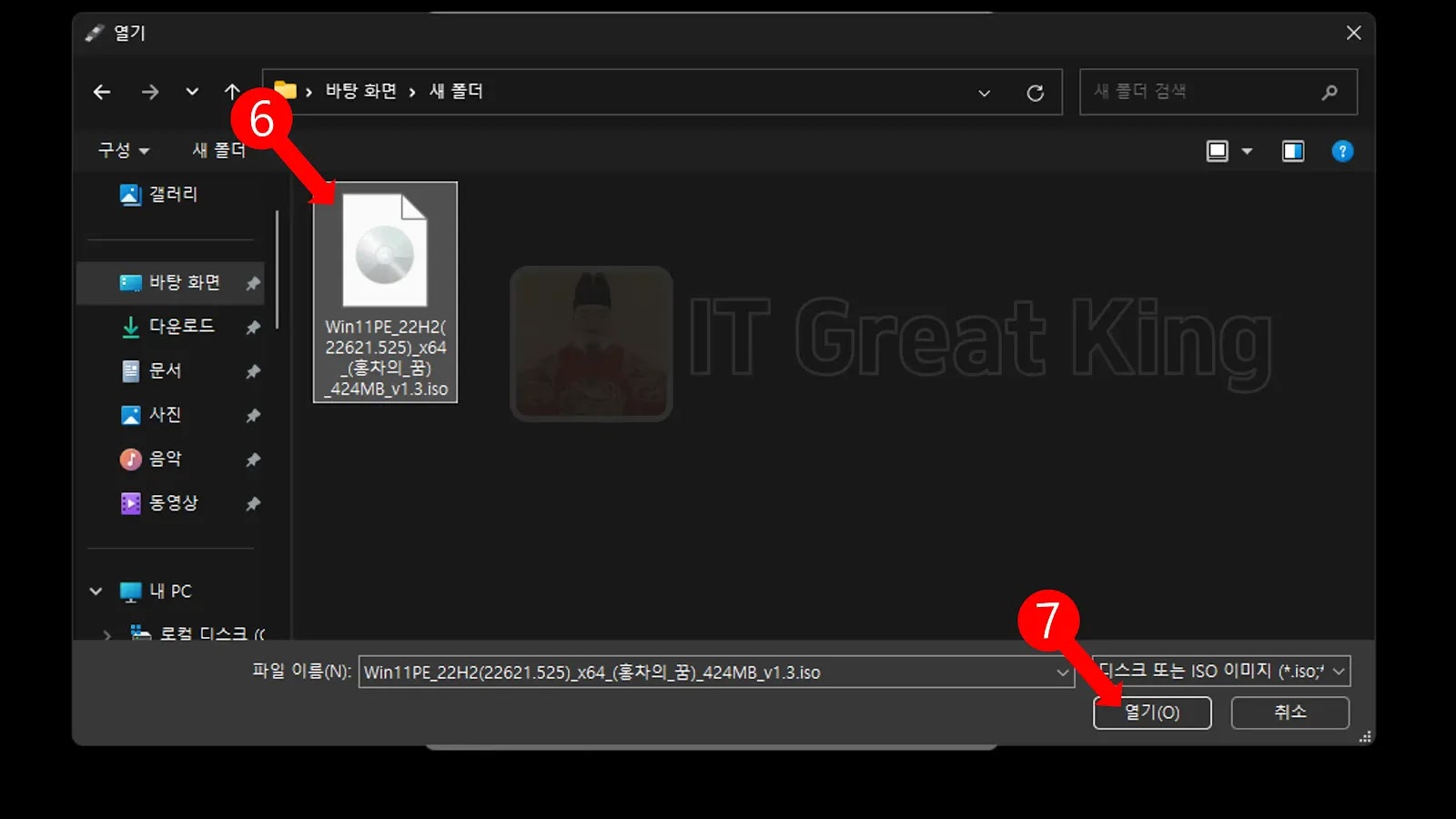Click the pin icon next to 문서
The image size is (1456, 819).
coord(253,371)
